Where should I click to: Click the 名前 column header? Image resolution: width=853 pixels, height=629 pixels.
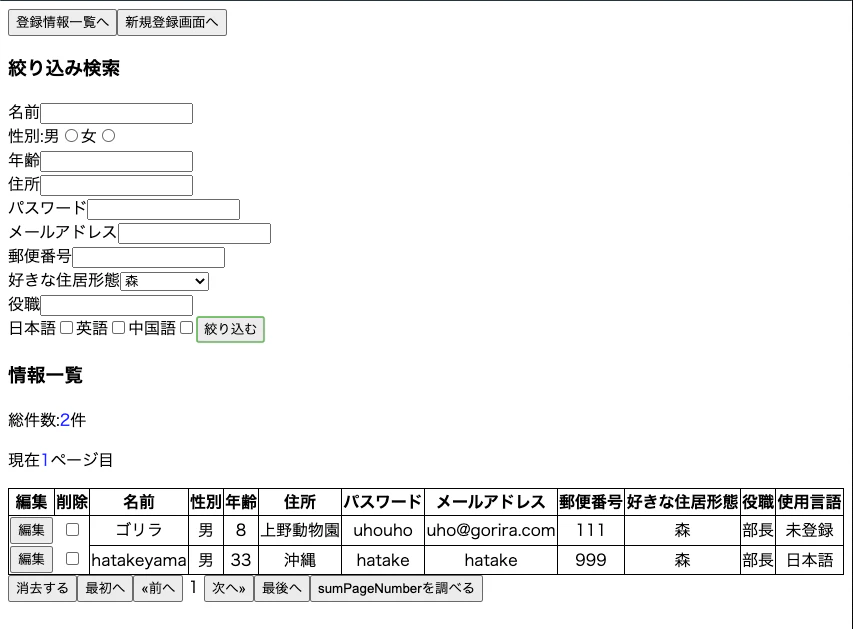(139, 502)
